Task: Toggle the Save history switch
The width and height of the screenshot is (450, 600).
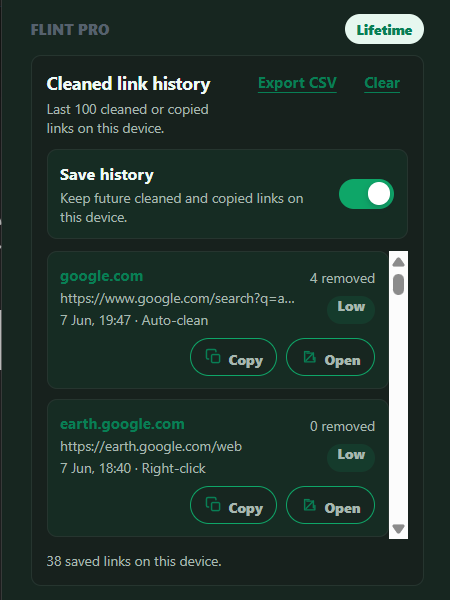Action: [366, 194]
